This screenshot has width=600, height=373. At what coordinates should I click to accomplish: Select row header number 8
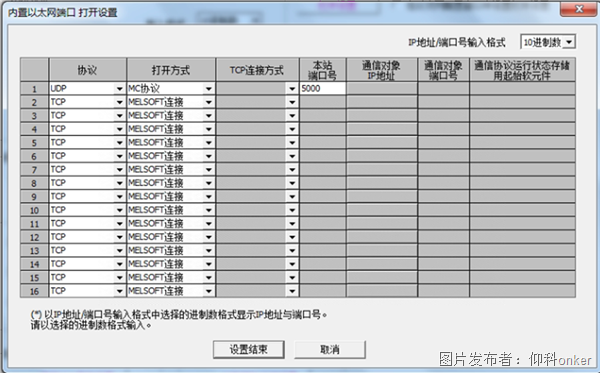point(34,183)
